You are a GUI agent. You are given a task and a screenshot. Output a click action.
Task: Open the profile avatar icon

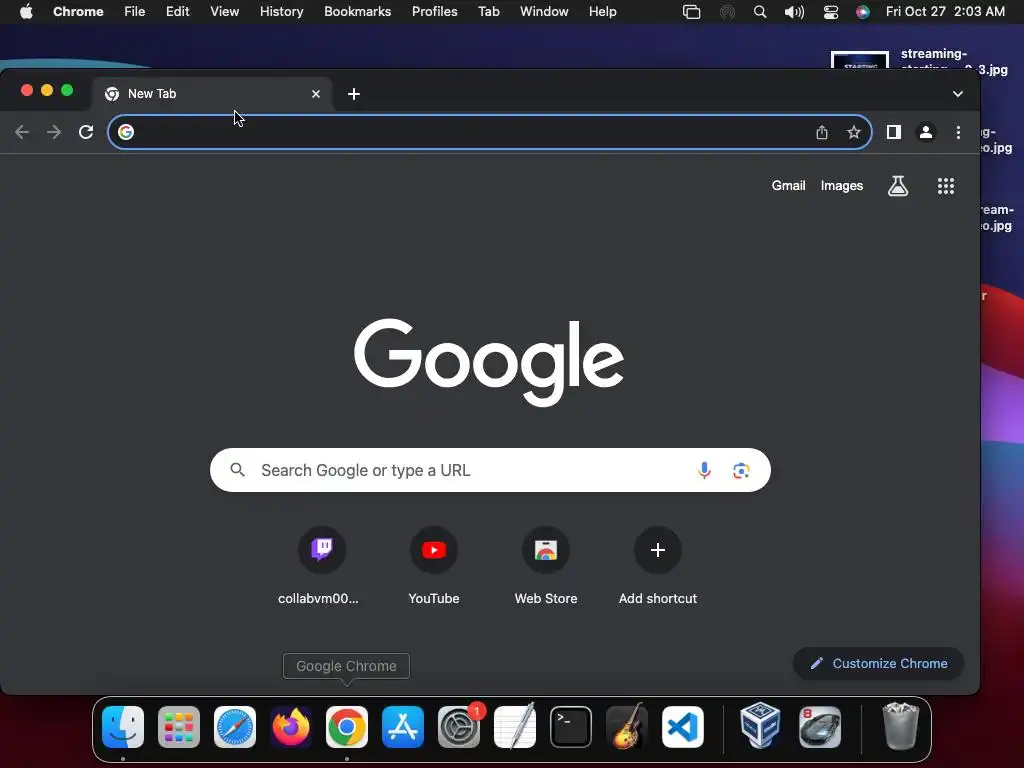click(925, 132)
